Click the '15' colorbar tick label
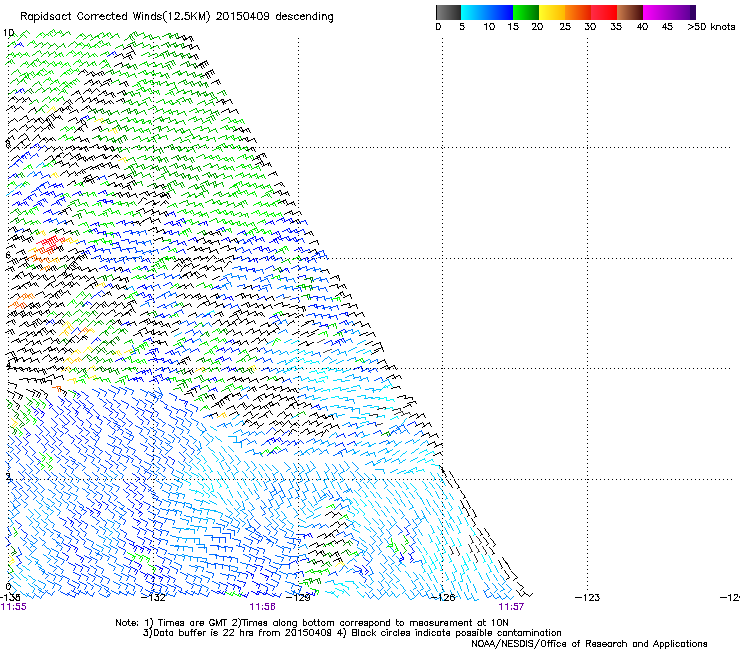Viewport: 740px width, 650px height. (513, 27)
